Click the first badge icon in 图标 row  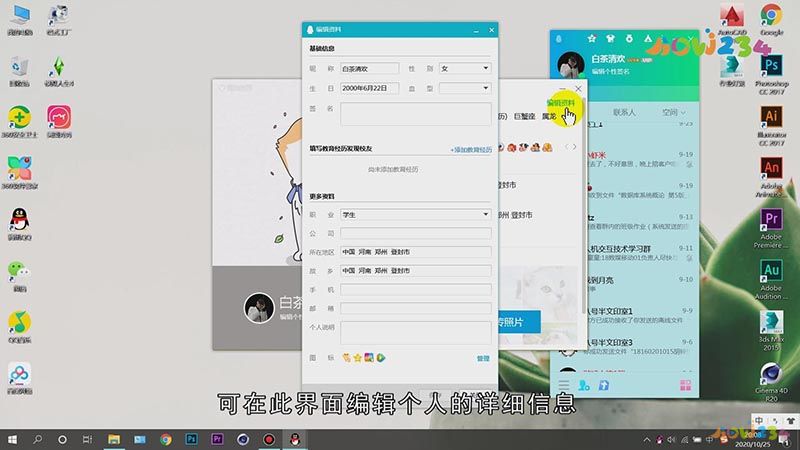point(346,358)
